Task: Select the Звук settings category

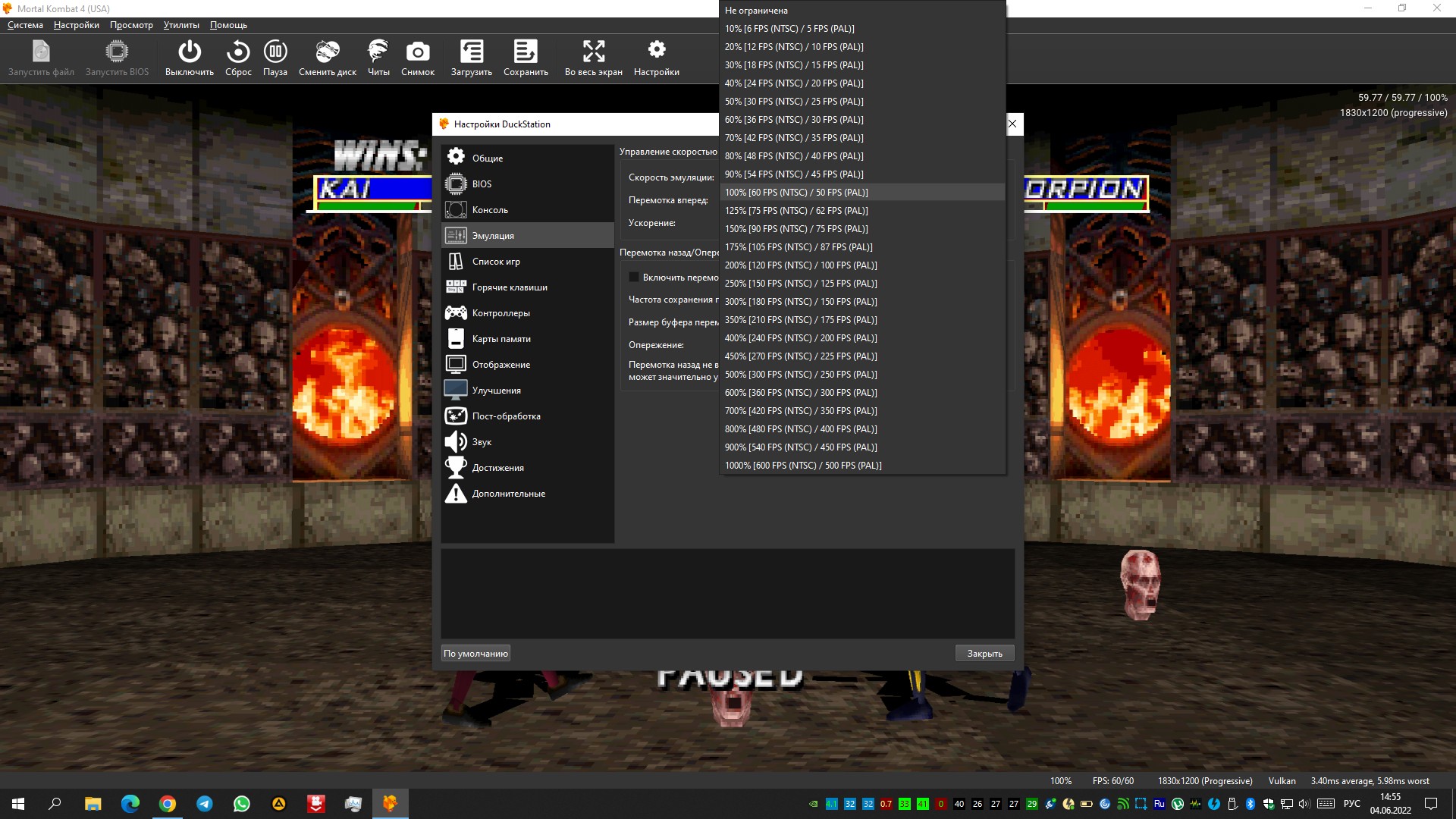Action: click(x=528, y=441)
